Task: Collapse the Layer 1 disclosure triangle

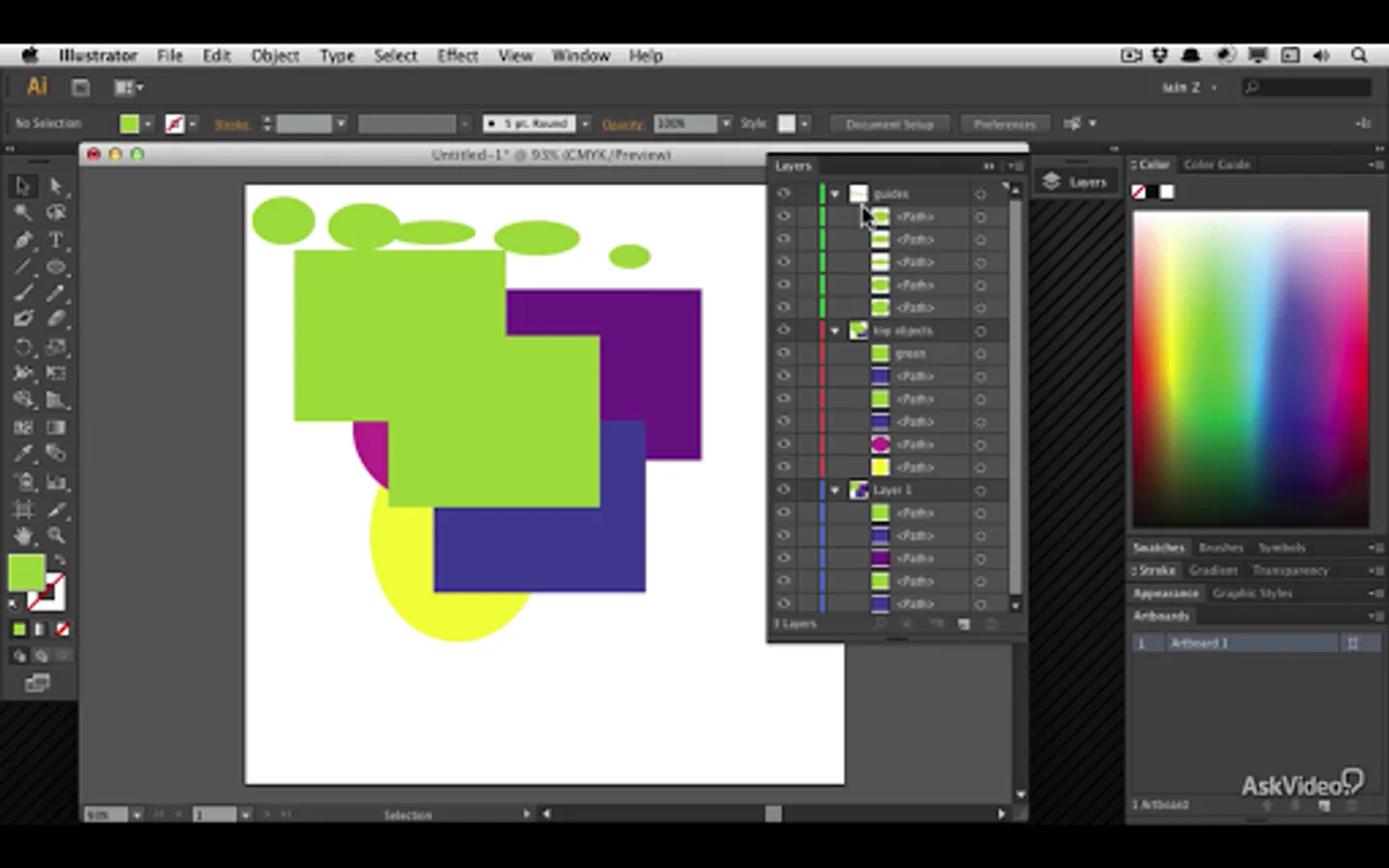Action: click(835, 490)
